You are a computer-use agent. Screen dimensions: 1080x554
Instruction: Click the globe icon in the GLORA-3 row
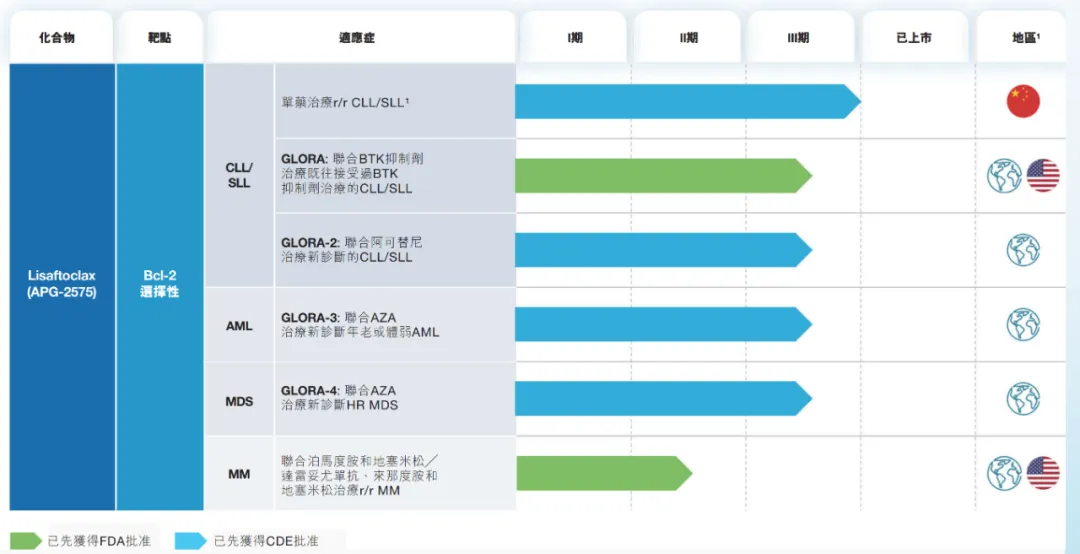point(1023,324)
